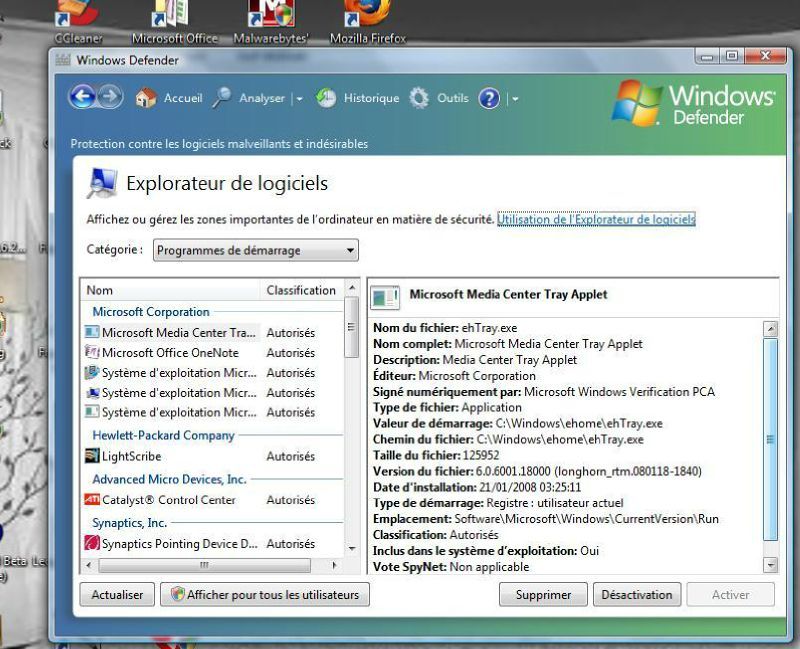Click the Windows Defender title bar icon
Viewport: 800px width, 649px height.
[63, 60]
